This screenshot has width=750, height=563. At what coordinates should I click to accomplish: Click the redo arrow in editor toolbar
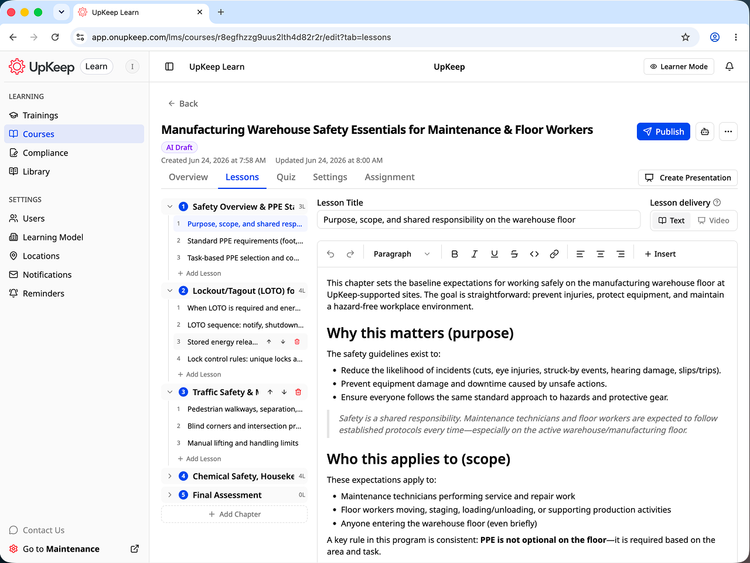[350, 254]
